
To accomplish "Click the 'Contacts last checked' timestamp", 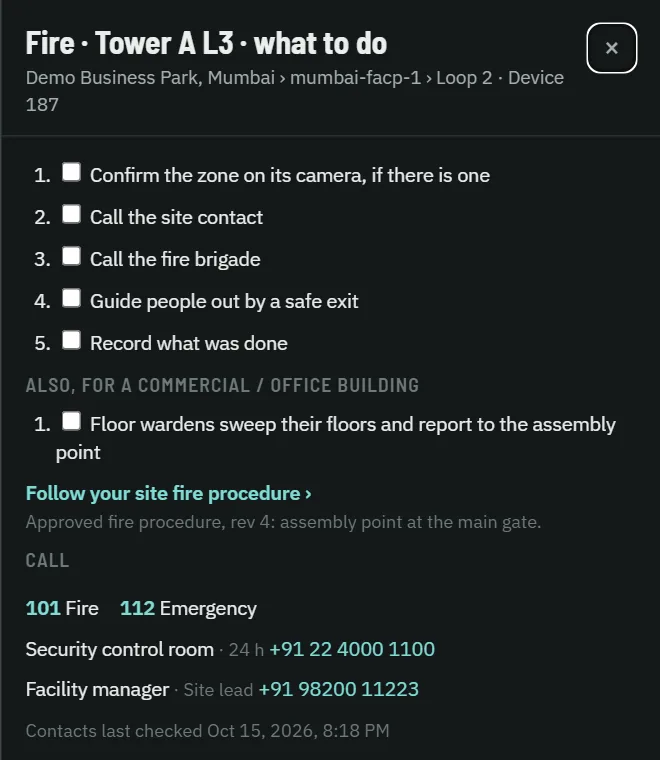I will pos(207,730).
